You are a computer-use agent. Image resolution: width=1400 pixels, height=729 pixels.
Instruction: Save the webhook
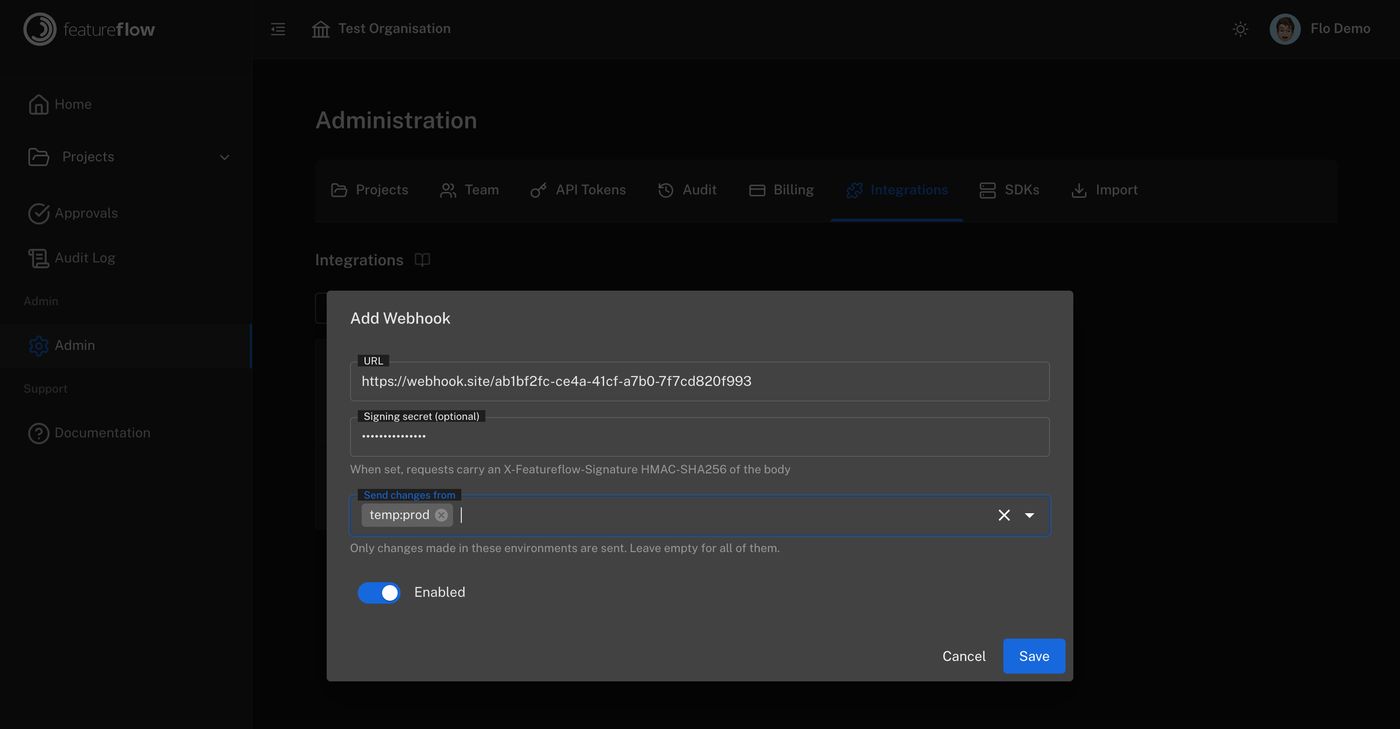point(1034,656)
